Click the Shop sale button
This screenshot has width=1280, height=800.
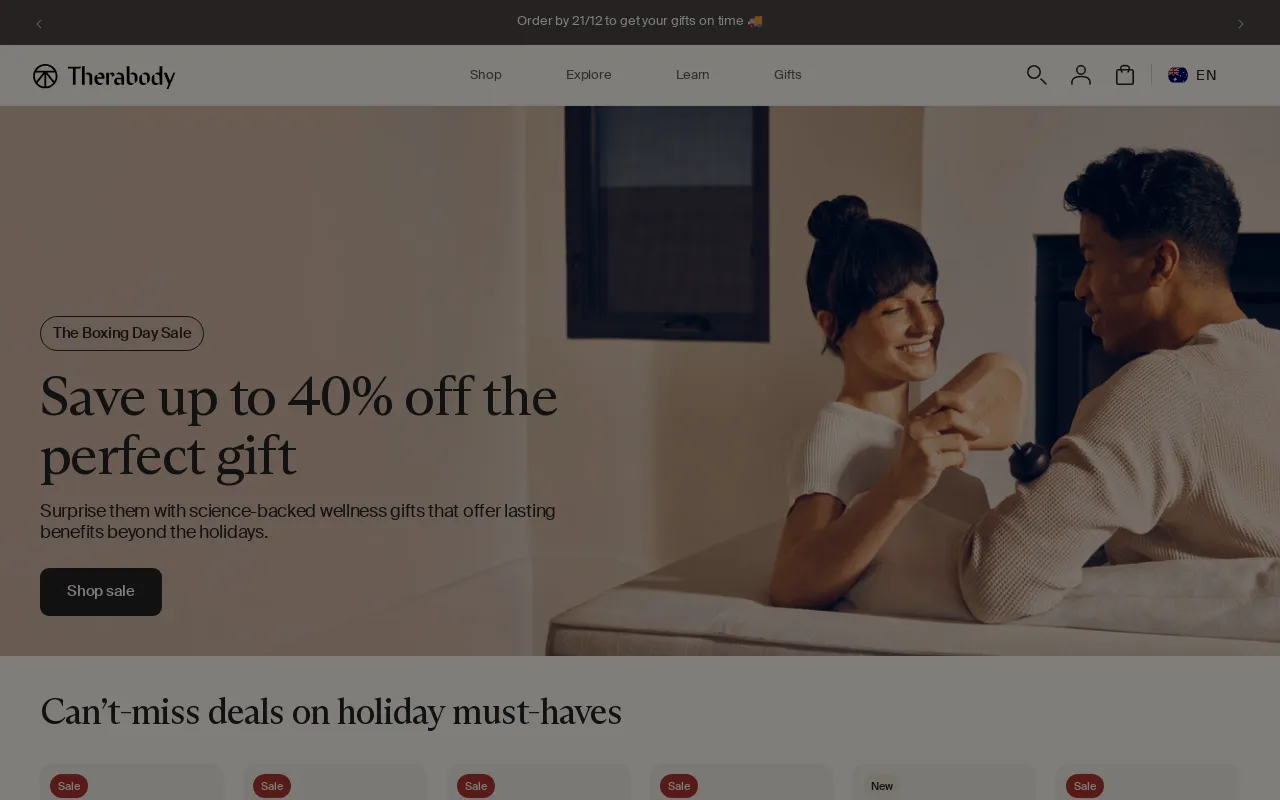pos(101,592)
